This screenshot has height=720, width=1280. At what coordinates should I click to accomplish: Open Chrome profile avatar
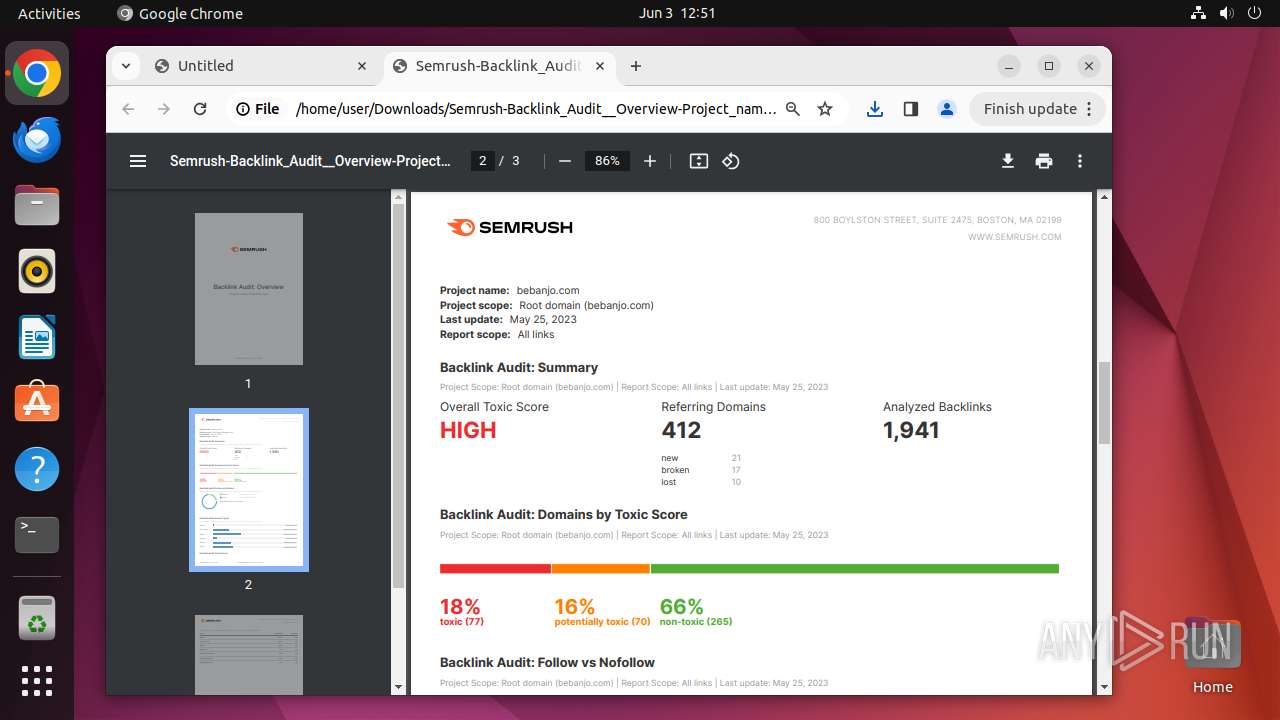pos(947,109)
